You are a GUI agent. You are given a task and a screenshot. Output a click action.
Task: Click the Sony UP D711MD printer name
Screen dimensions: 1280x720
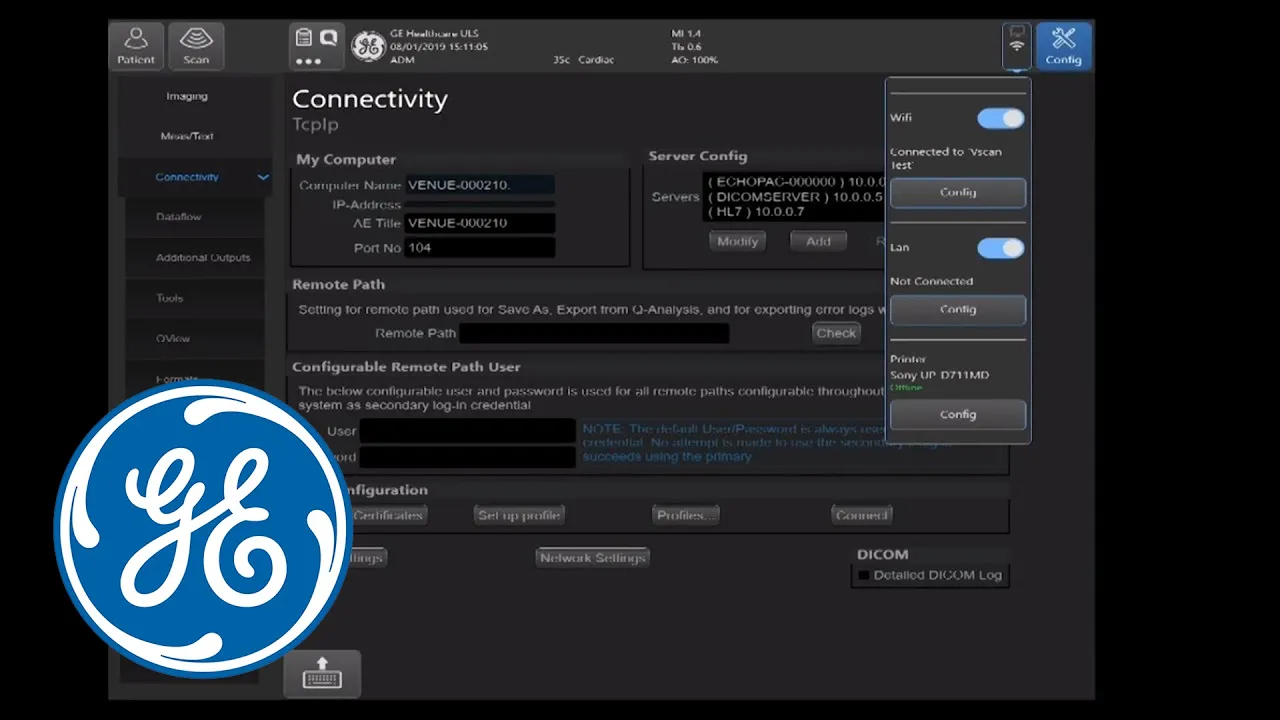939,375
